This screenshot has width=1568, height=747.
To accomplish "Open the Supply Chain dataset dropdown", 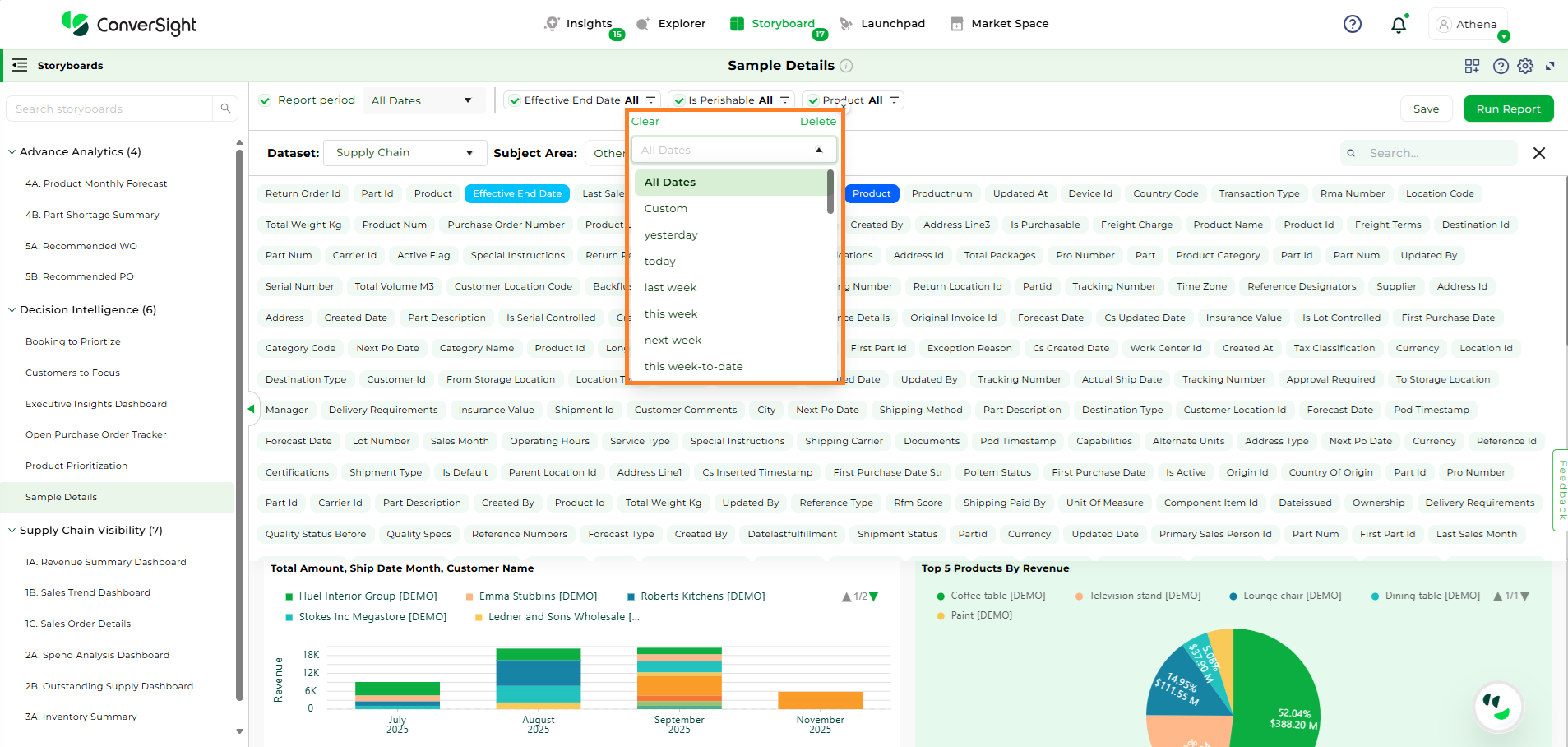I will pos(405,153).
